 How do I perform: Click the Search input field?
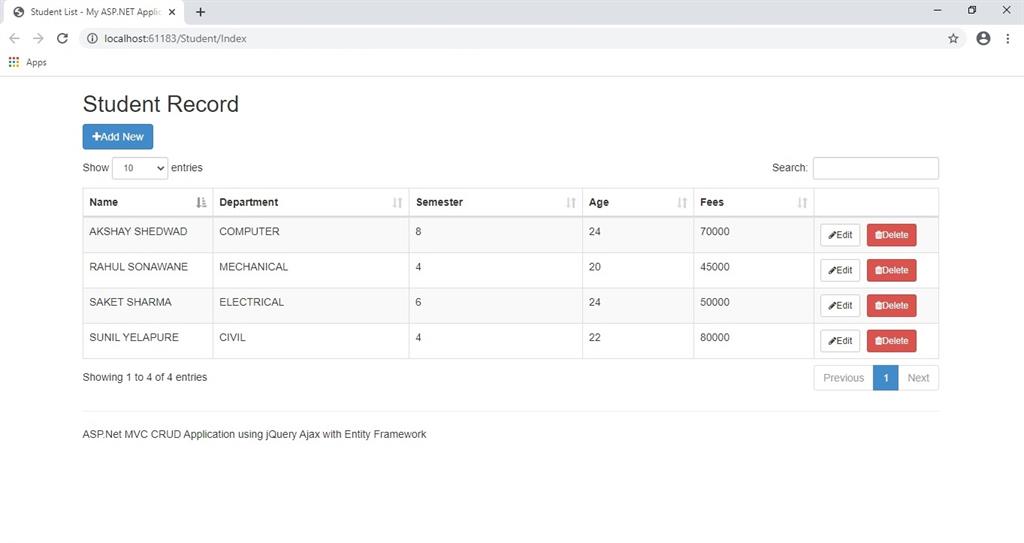point(875,168)
